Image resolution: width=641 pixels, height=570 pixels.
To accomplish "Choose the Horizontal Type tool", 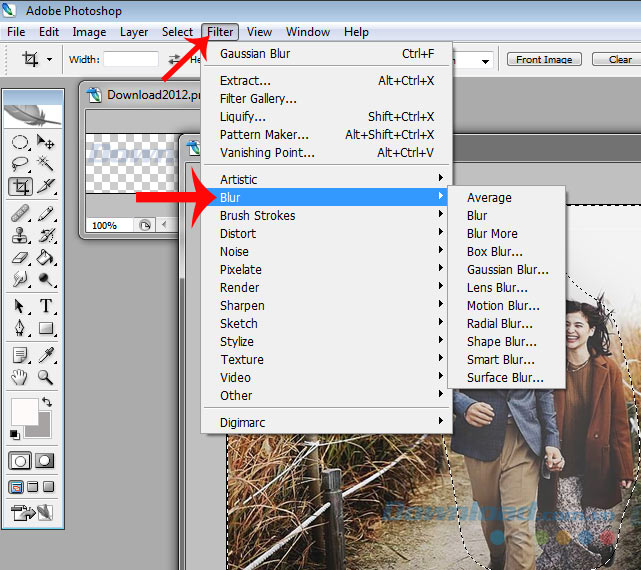I will click(x=45, y=306).
